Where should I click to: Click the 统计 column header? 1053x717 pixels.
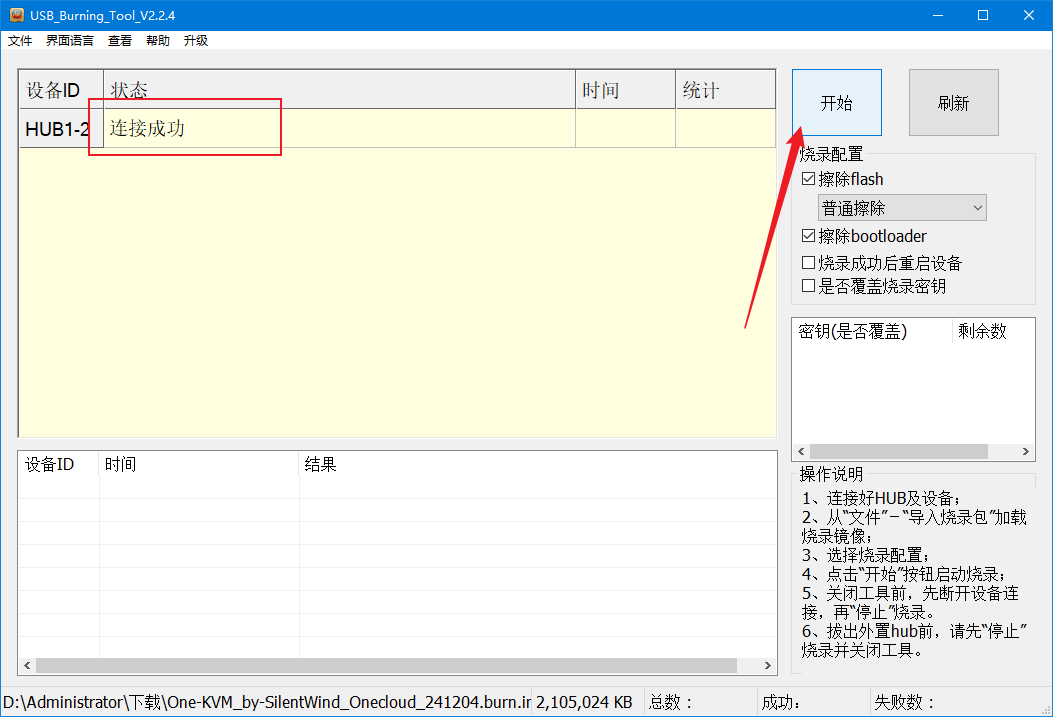coord(724,90)
